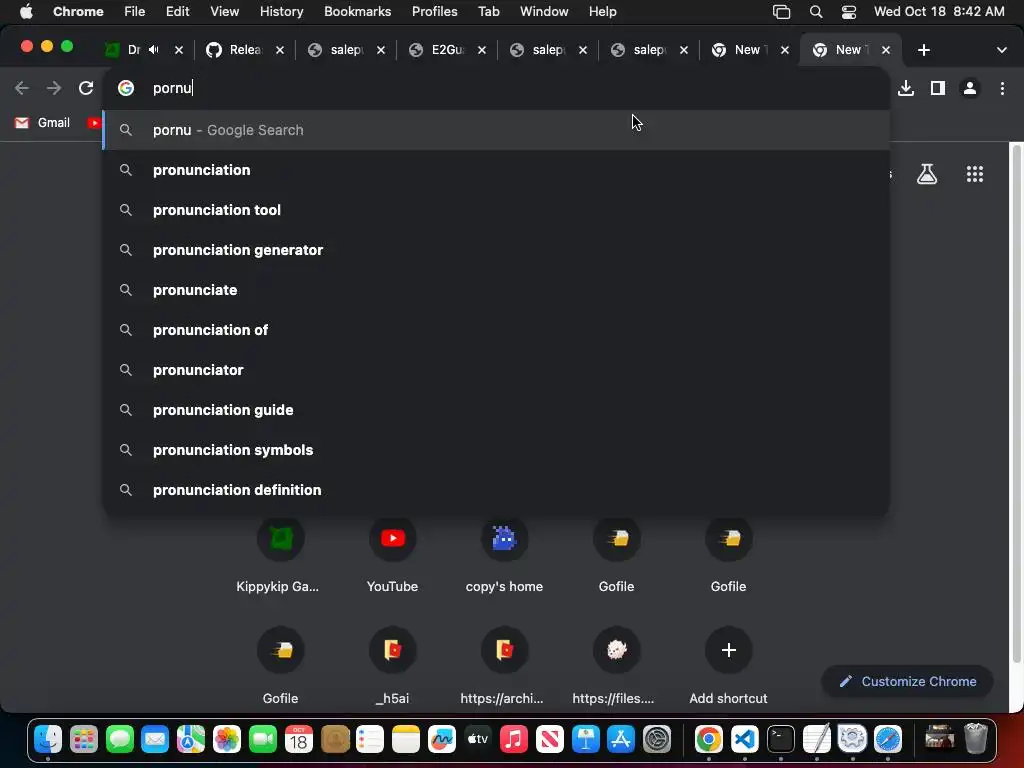Viewport: 1024px width, 768px height.
Task: Open Safari from the dock
Action: pos(888,739)
